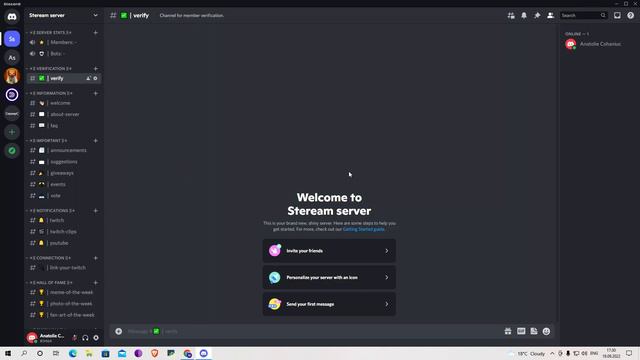The height and width of the screenshot is (360, 640).
Task: Open User Settings gear icon
Action: pyautogui.click(x=96, y=338)
